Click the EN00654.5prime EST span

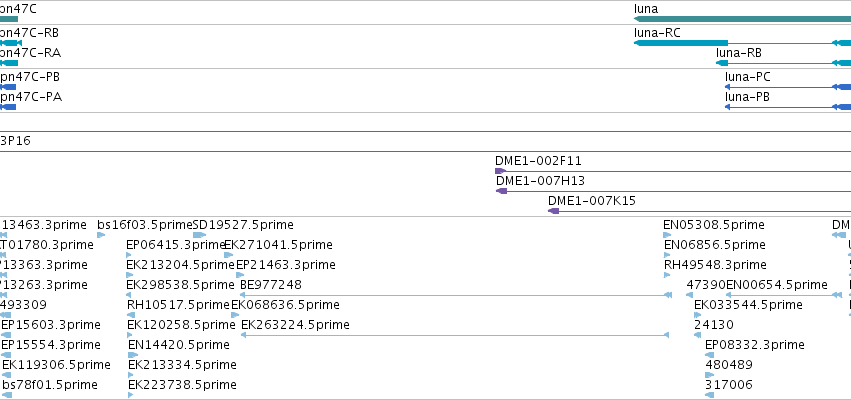pos(784,295)
